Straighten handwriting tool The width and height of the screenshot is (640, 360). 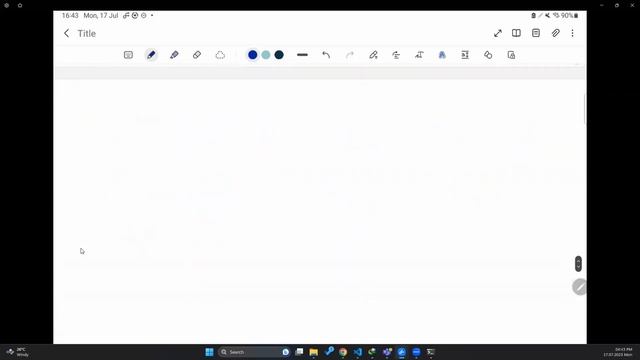click(396, 55)
